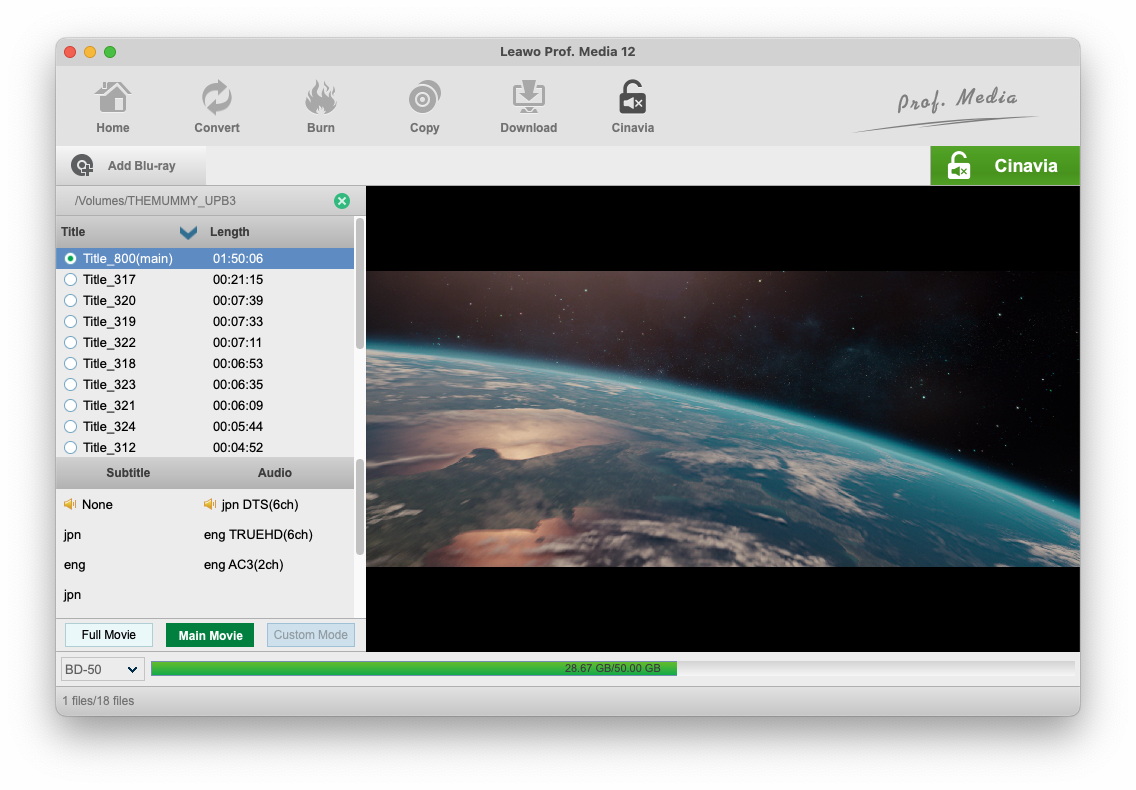Remove the THEMUMMY_UPB3 source with green X
The image size is (1136, 790).
tap(342, 201)
